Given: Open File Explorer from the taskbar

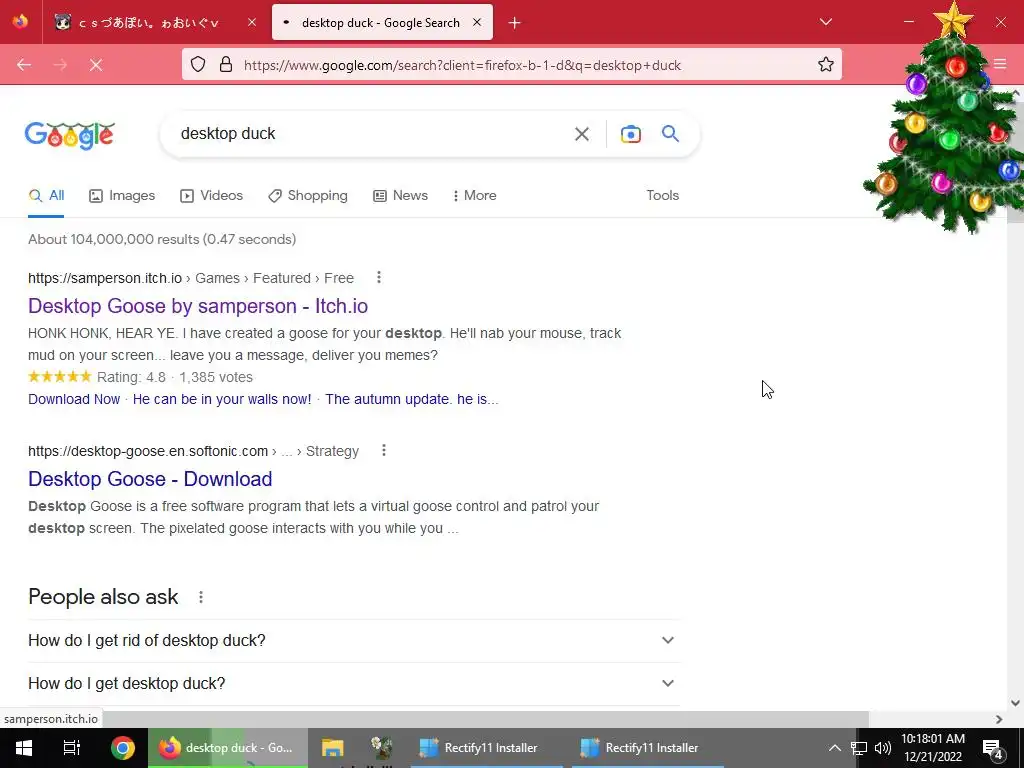Looking at the screenshot, I should [332, 748].
